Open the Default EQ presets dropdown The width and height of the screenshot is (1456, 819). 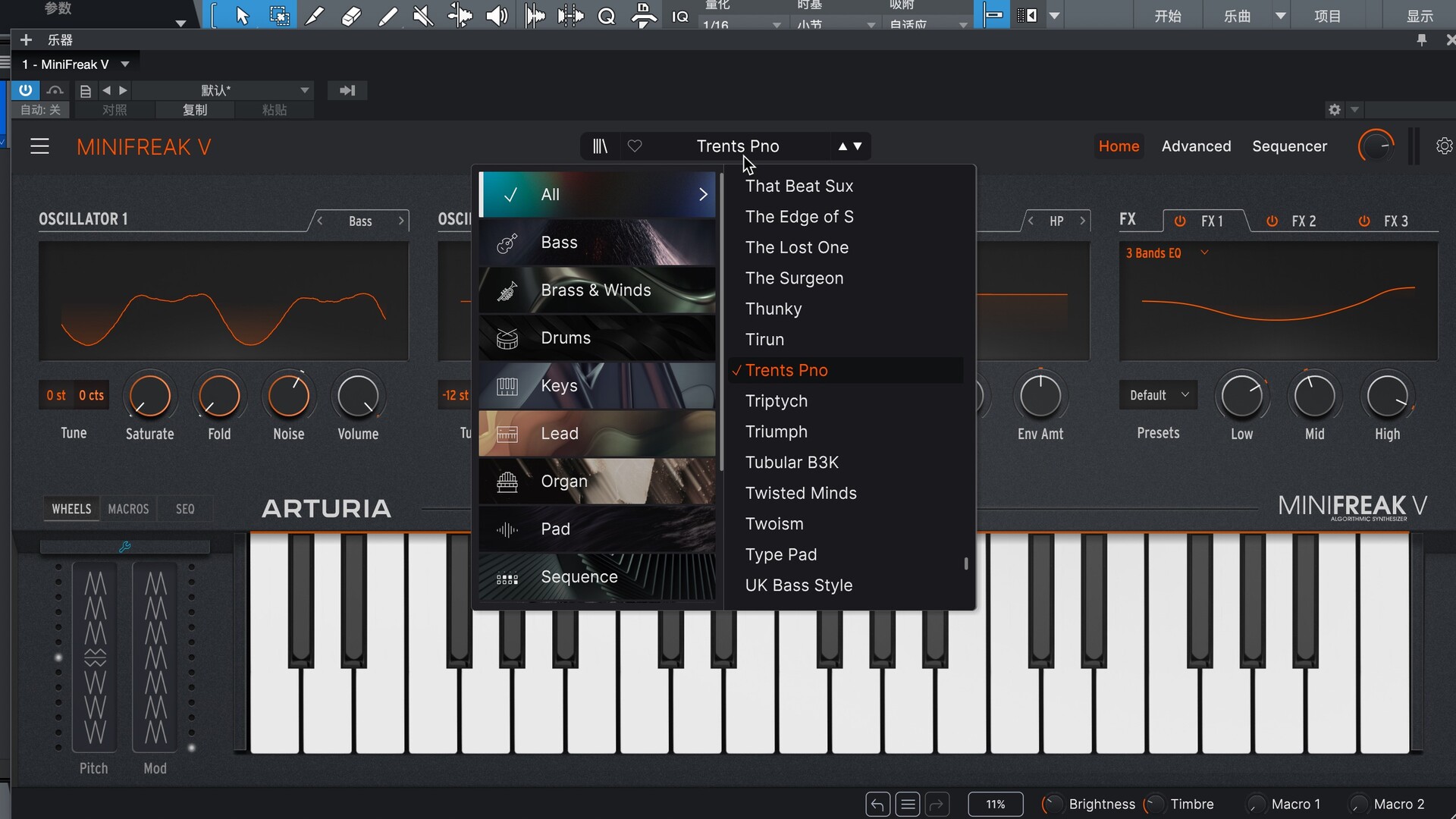click(x=1158, y=395)
